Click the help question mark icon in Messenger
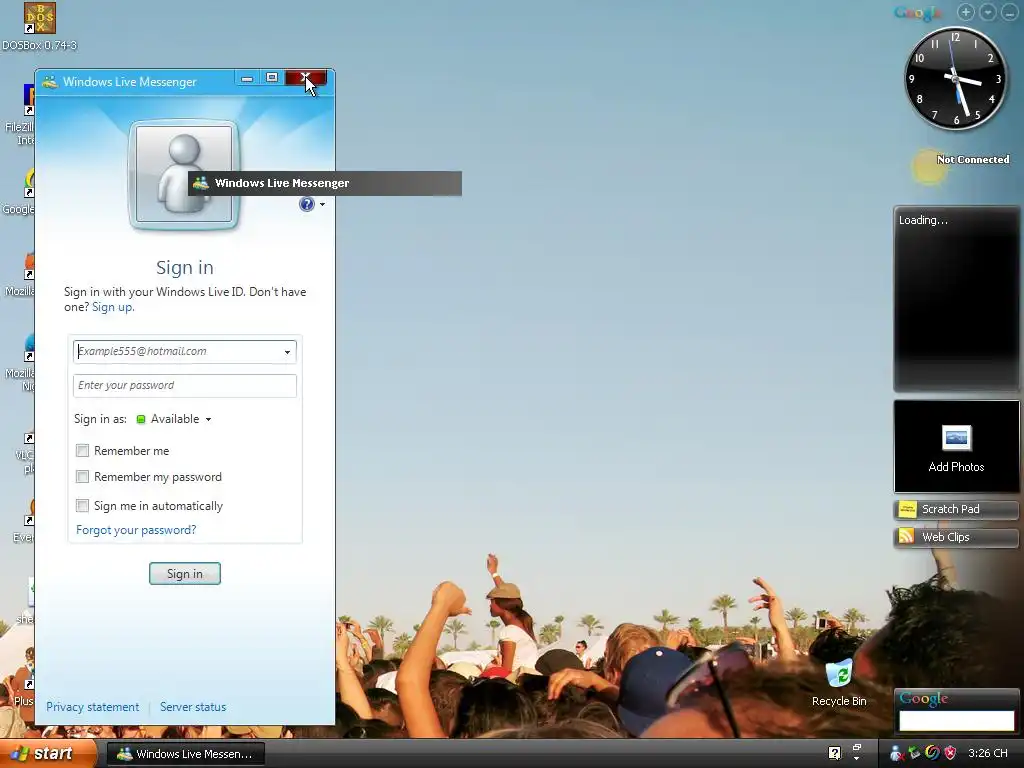Image resolution: width=1024 pixels, height=768 pixels. 306,204
